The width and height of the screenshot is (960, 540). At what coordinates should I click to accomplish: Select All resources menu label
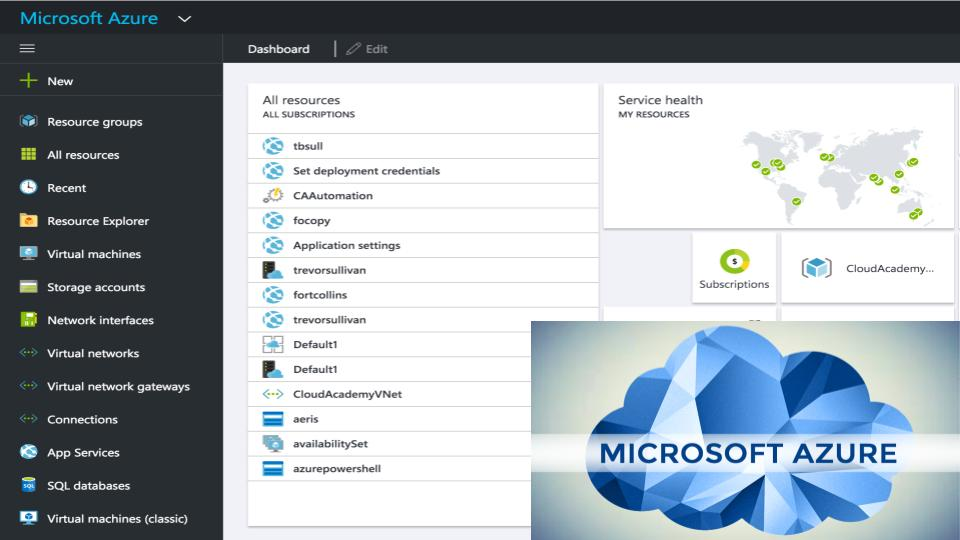coord(83,155)
